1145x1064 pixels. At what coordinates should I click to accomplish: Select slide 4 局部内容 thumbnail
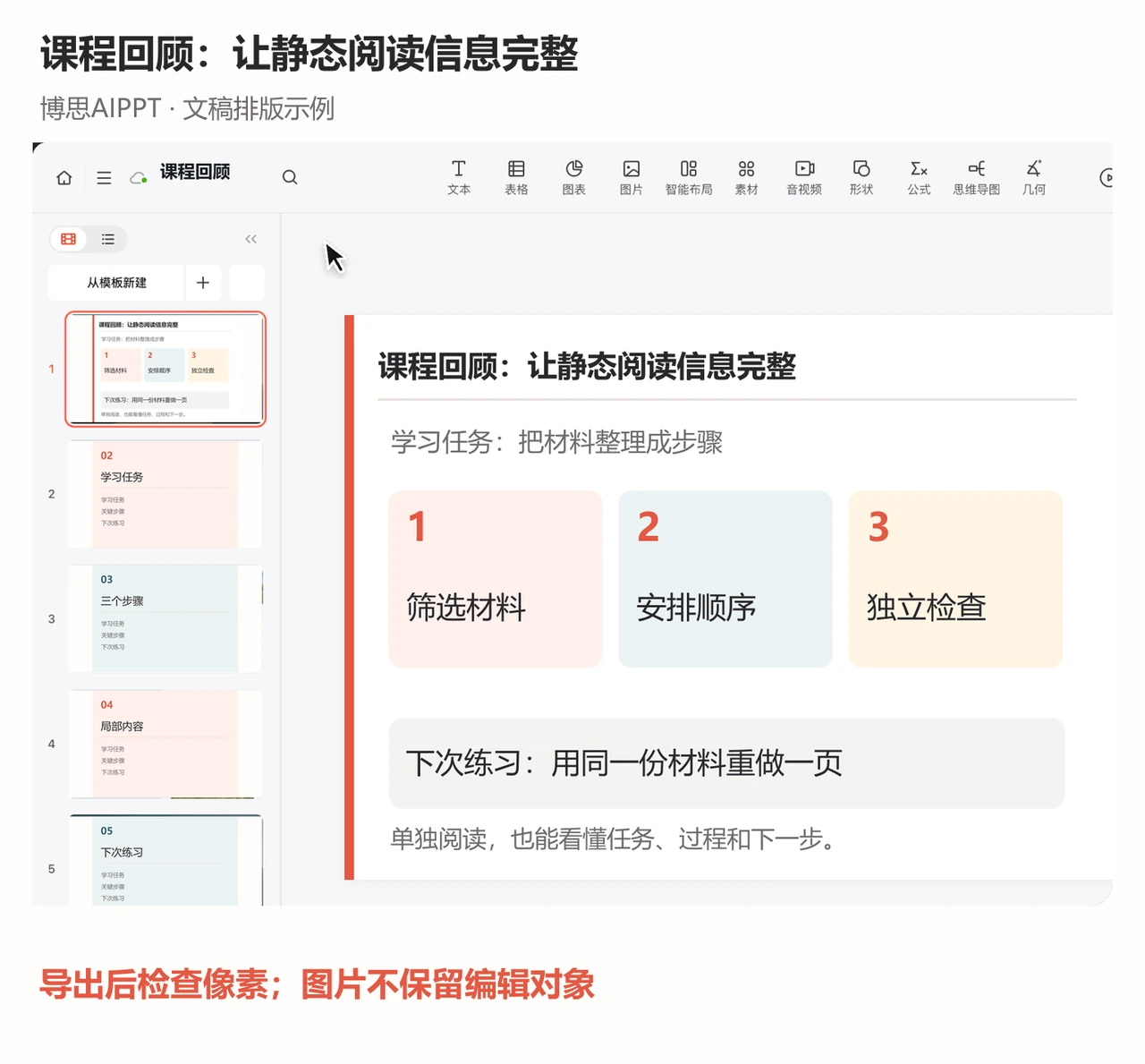coord(165,744)
